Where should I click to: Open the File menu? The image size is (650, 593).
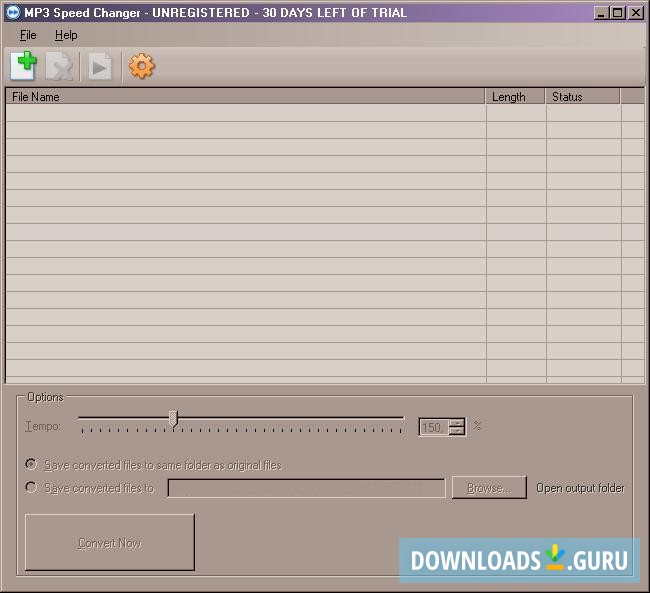[28, 35]
